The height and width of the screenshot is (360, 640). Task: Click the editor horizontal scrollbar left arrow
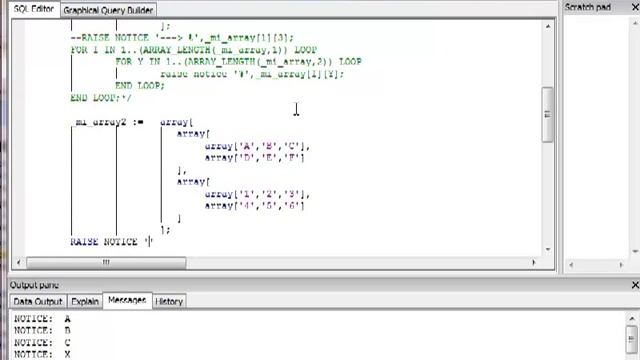18,262
